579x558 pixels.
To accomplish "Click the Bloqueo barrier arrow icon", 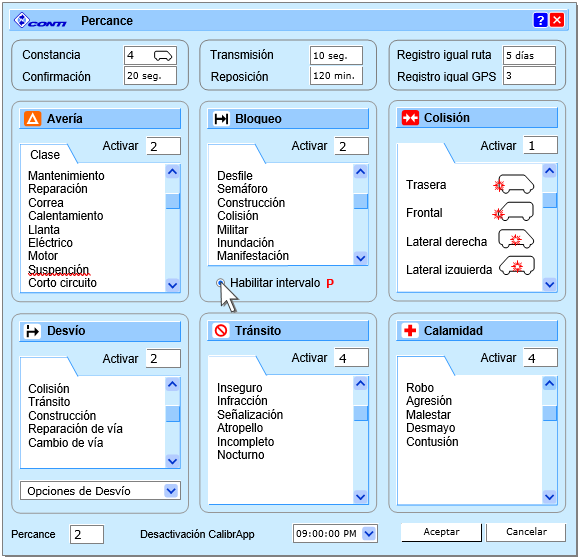I will point(221,119).
